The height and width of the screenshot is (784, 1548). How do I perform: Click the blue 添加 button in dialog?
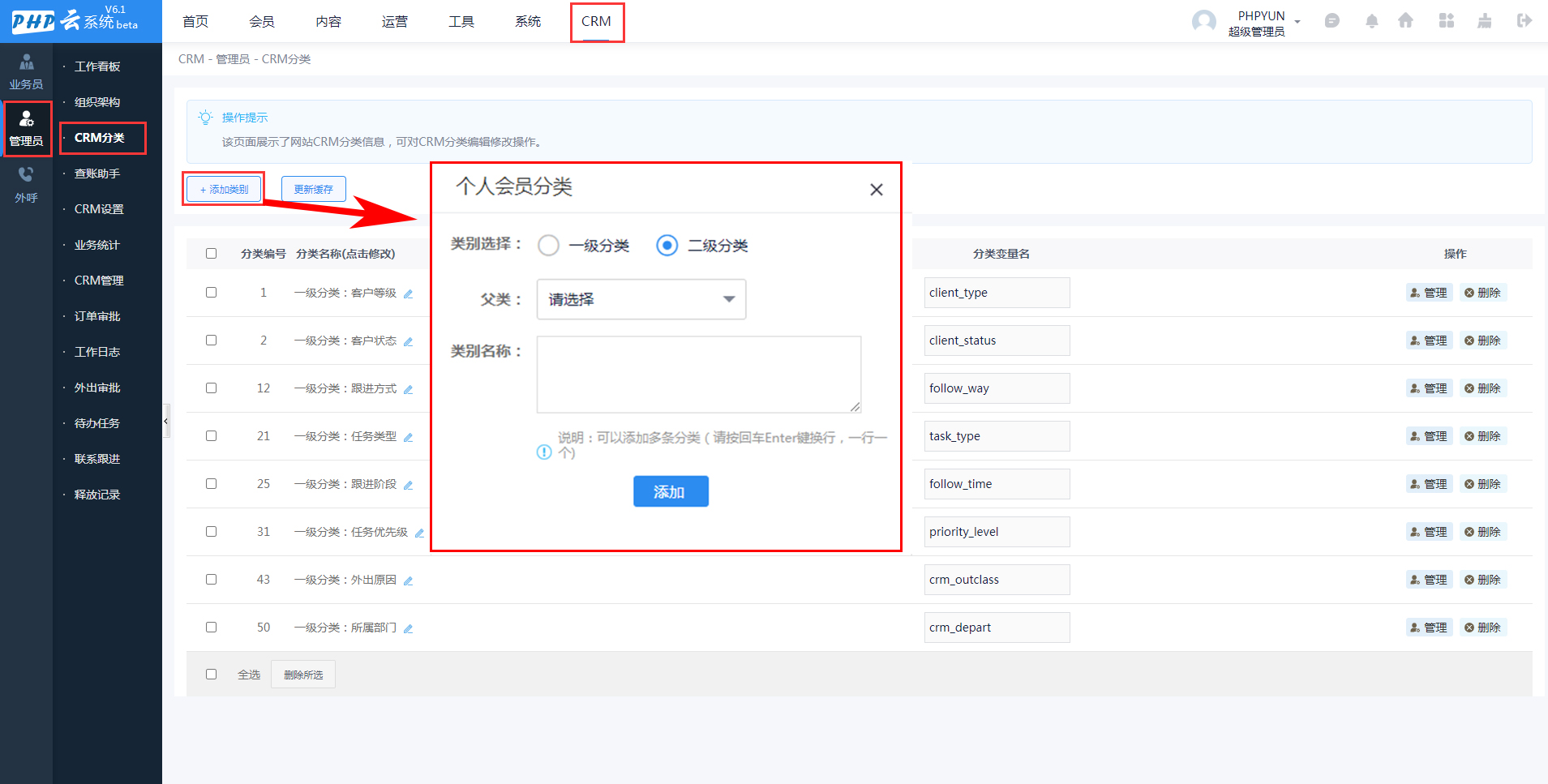point(671,491)
